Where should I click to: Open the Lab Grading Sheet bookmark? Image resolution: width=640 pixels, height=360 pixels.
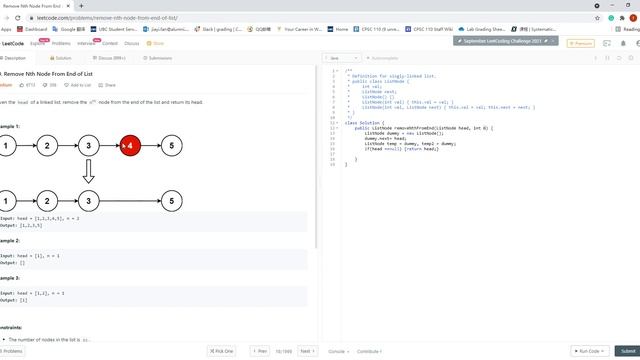point(482,29)
